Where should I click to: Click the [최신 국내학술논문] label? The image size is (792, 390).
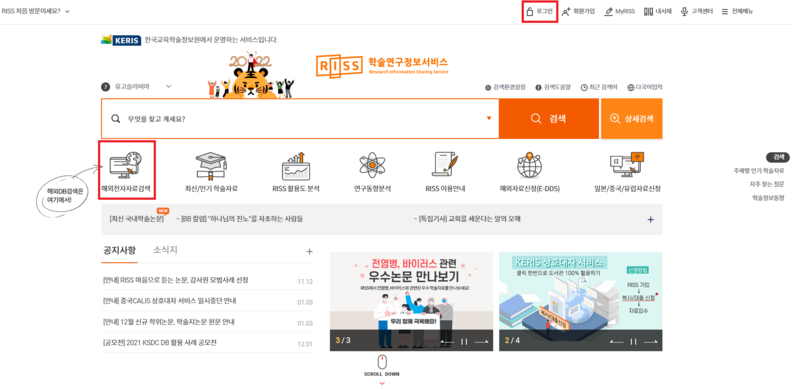click(136, 219)
